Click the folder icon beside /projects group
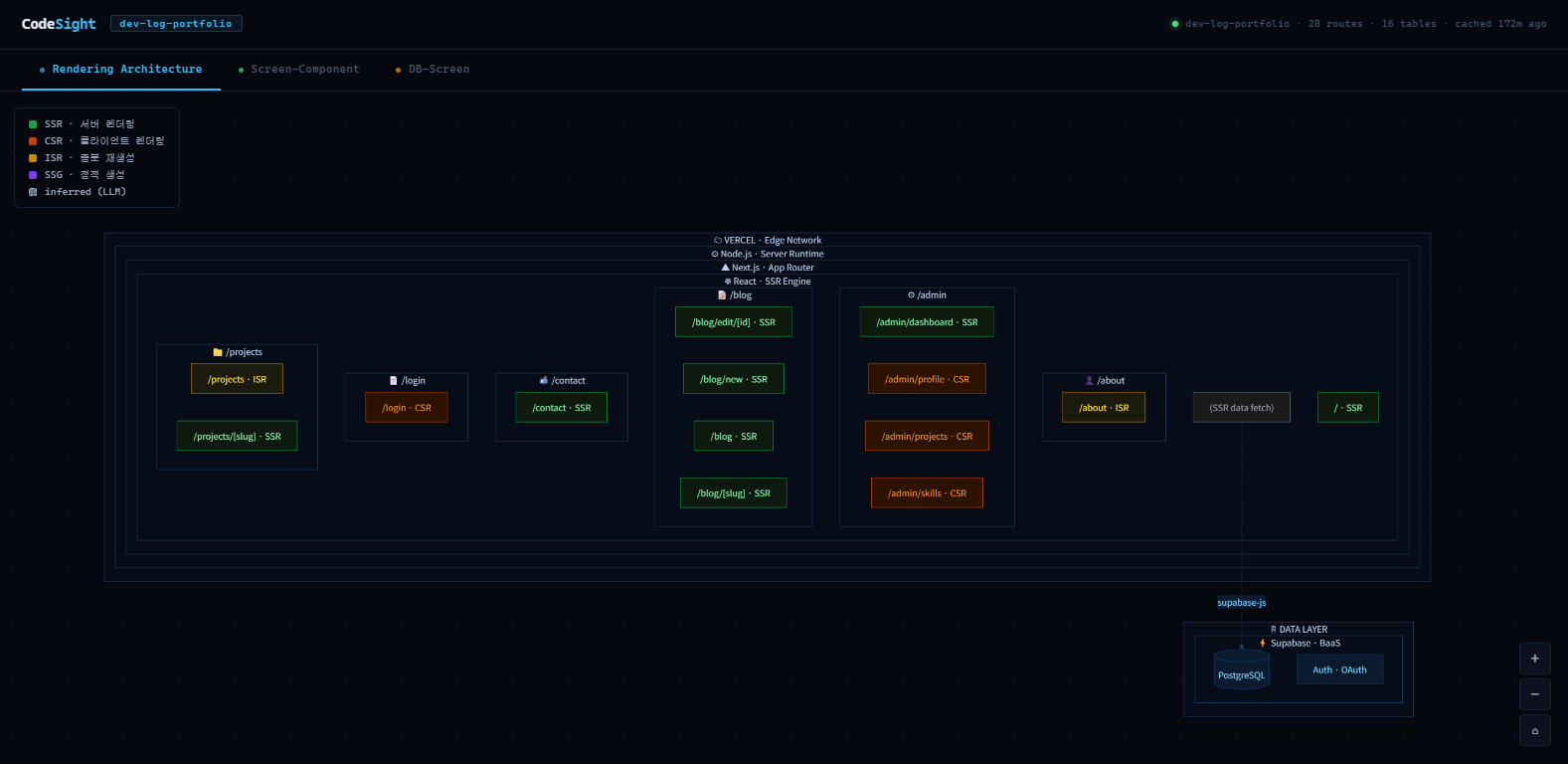1568x764 pixels. click(218, 352)
